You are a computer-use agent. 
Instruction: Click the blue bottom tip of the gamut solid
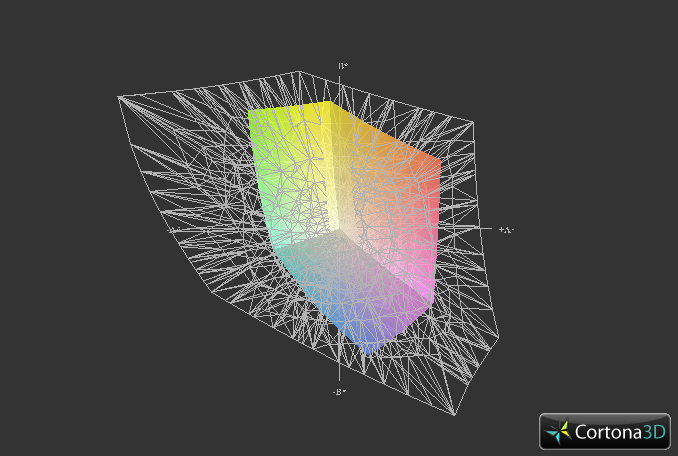click(x=368, y=351)
